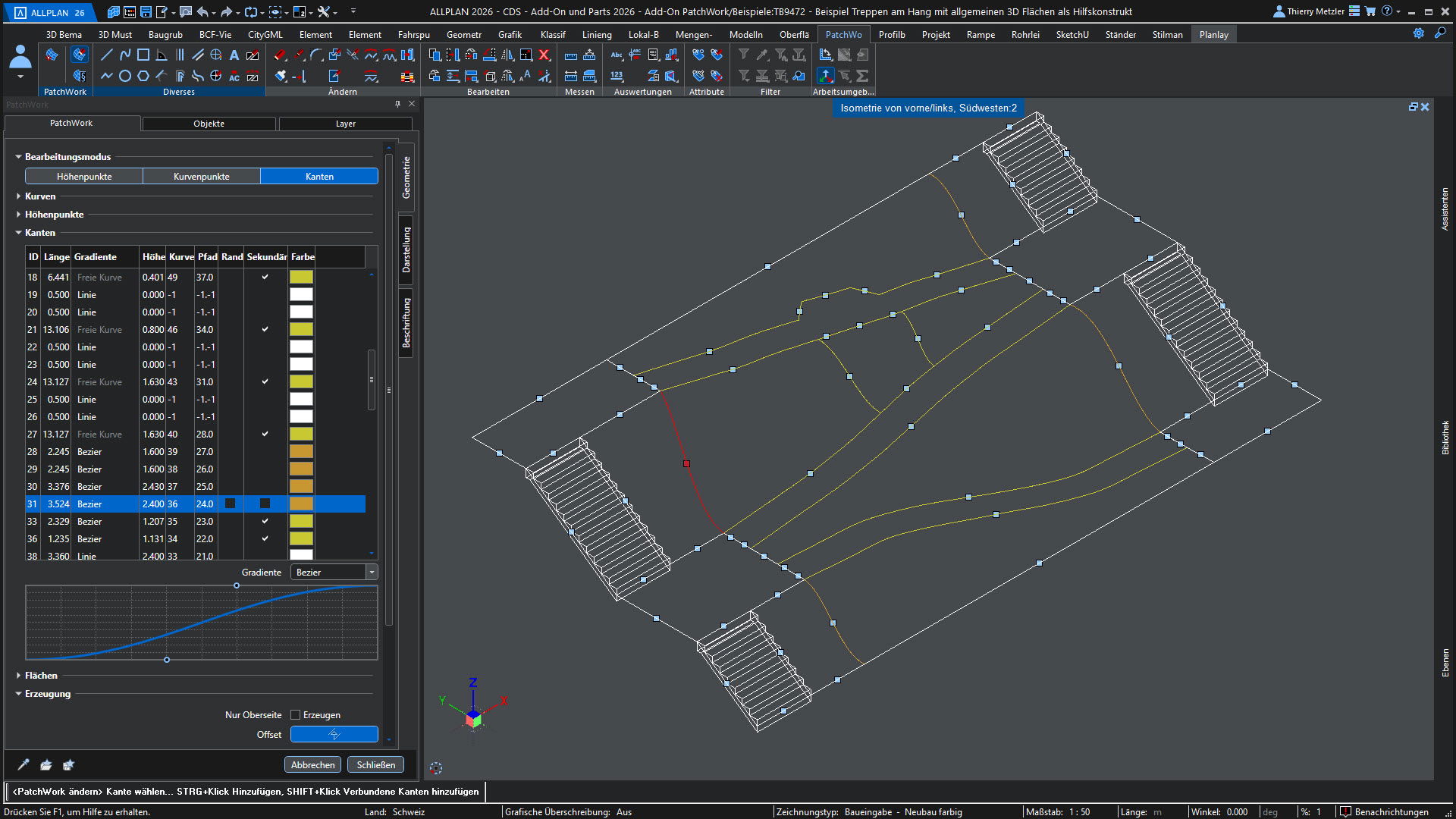The width and height of the screenshot is (1456, 819).
Task: Expand the Flächen section
Action: tap(19, 676)
